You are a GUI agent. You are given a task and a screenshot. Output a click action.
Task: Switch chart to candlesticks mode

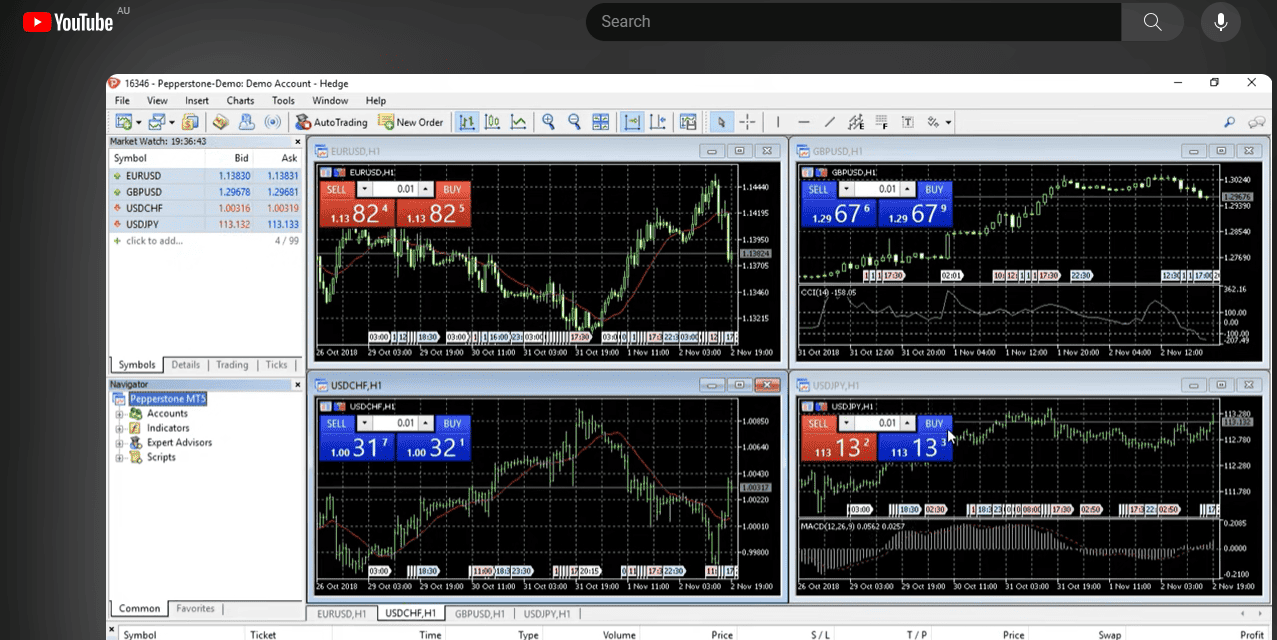pos(492,122)
